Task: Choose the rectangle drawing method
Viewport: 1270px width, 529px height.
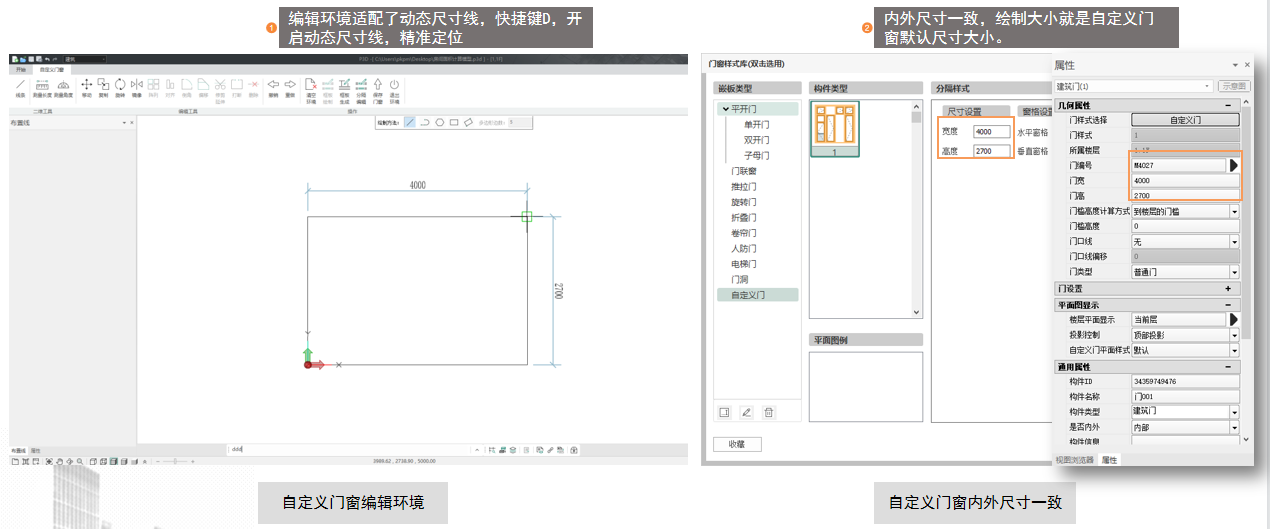Action: coord(454,122)
